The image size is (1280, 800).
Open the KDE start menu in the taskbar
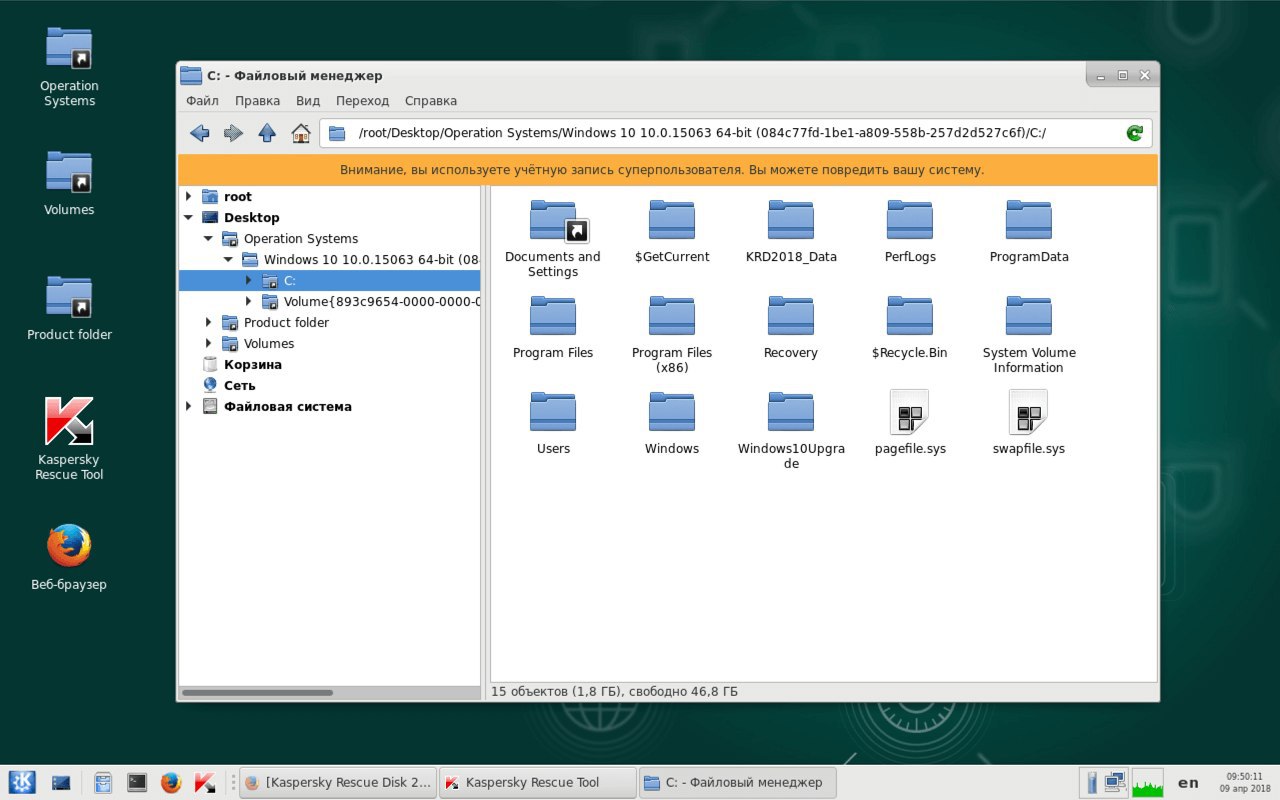click(x=22, y=782)
